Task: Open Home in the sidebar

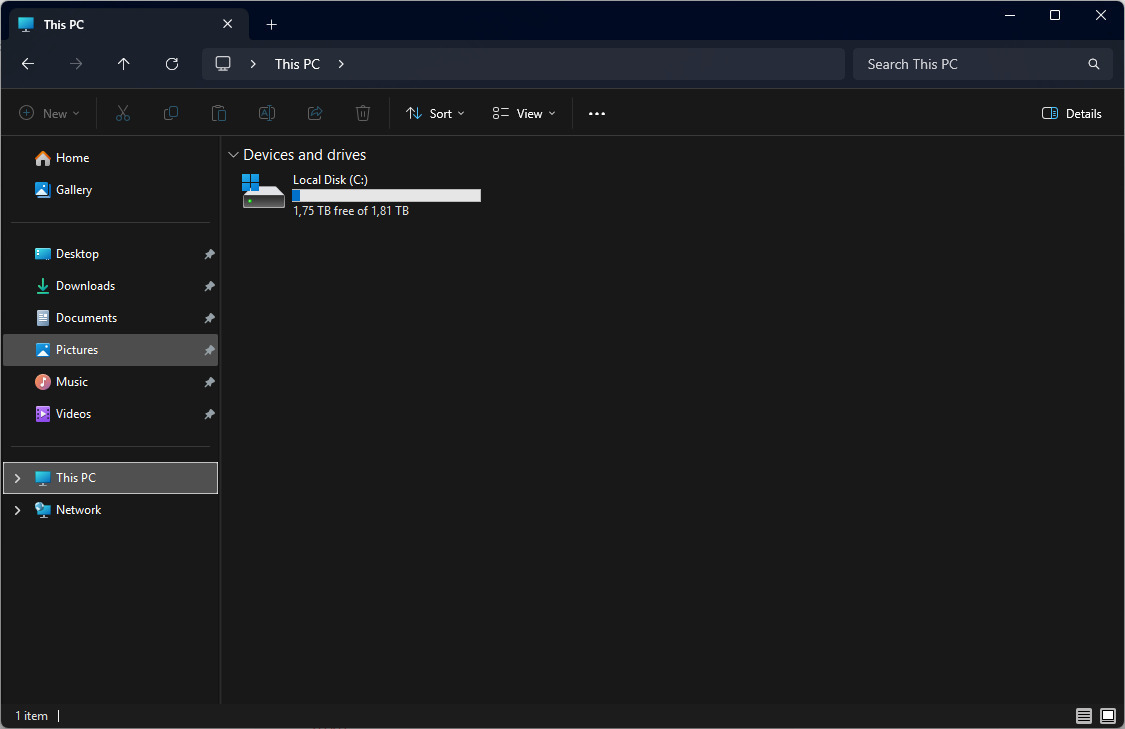Action: [x=110, y=158]
